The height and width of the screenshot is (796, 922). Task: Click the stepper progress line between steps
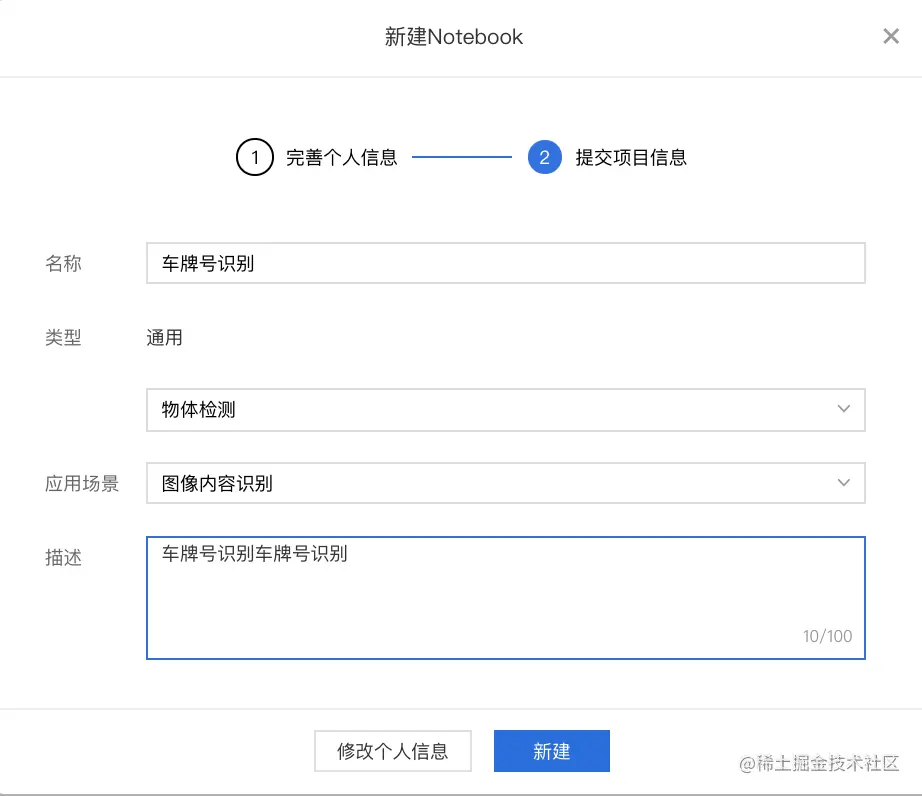[460, 157]
